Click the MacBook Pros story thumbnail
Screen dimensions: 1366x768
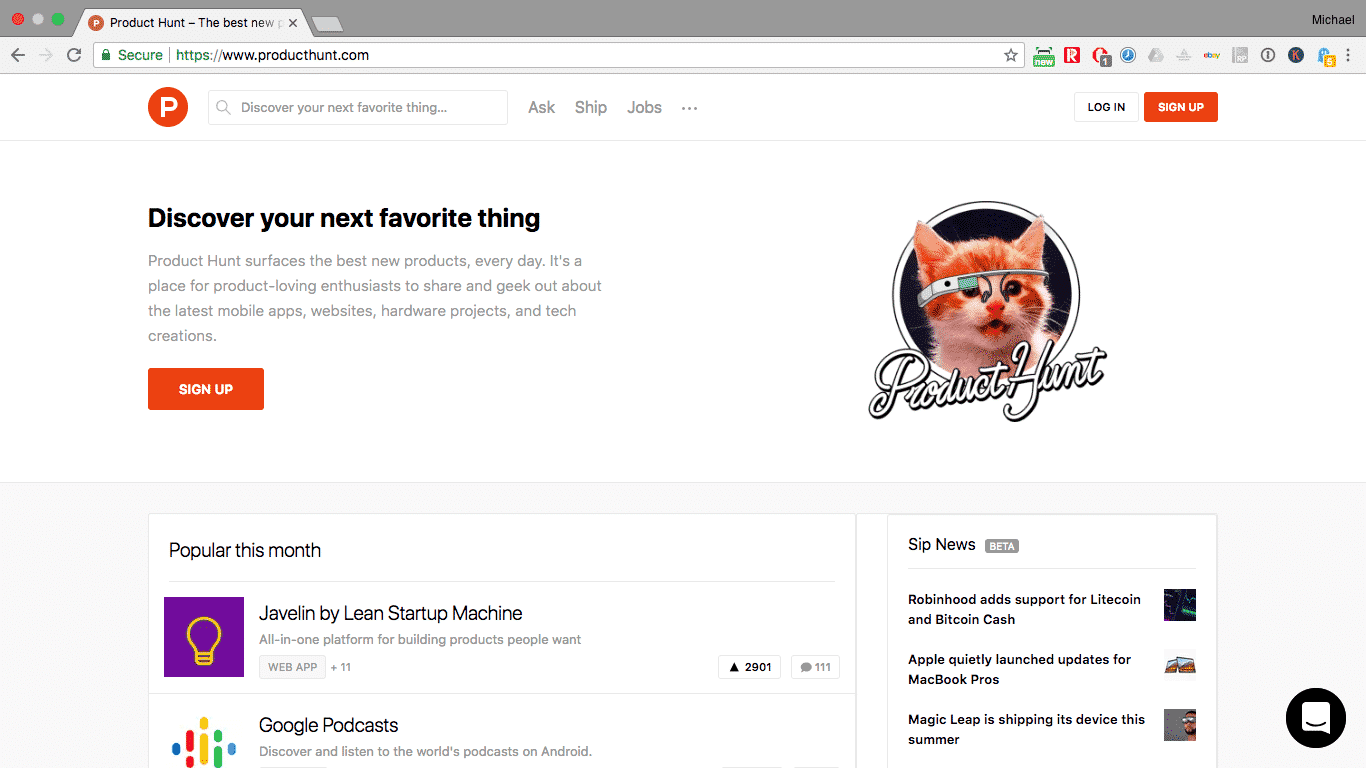coord(1180,665)
